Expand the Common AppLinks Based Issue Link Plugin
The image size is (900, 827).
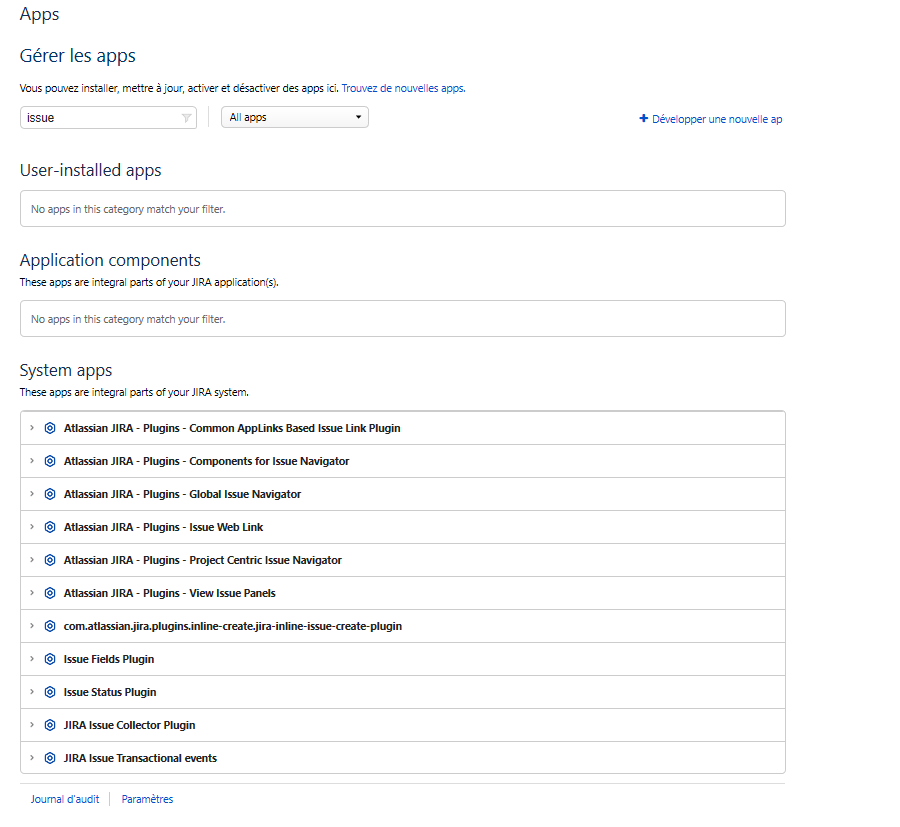click(x=31, y=428)
